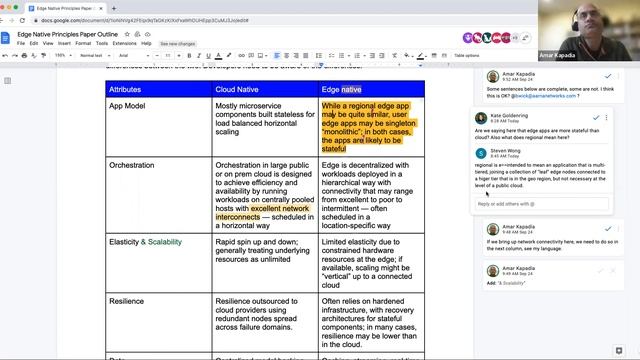Open line and paragraph spacing
640x360 pixels.
coord(319,56)
